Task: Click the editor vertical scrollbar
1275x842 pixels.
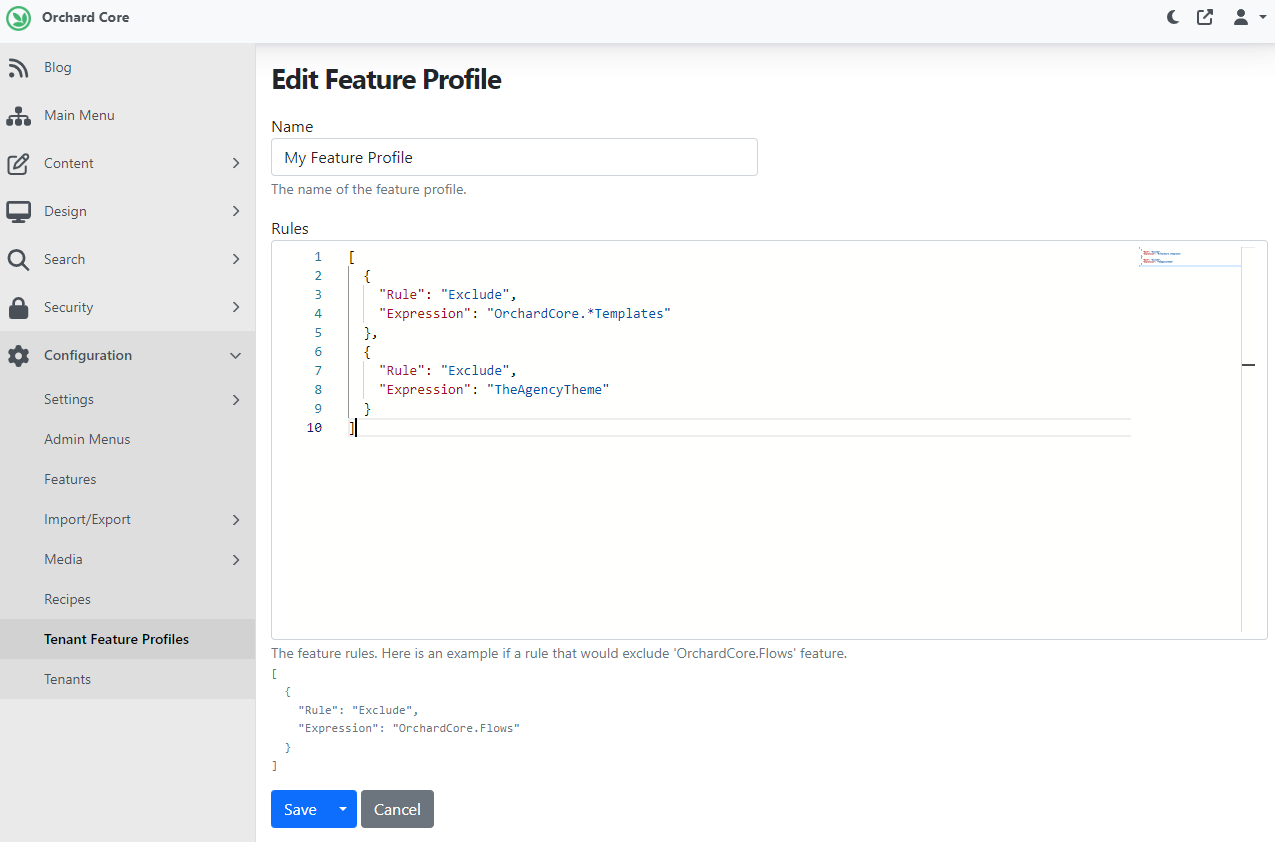Action: (x=1248, y=439)
